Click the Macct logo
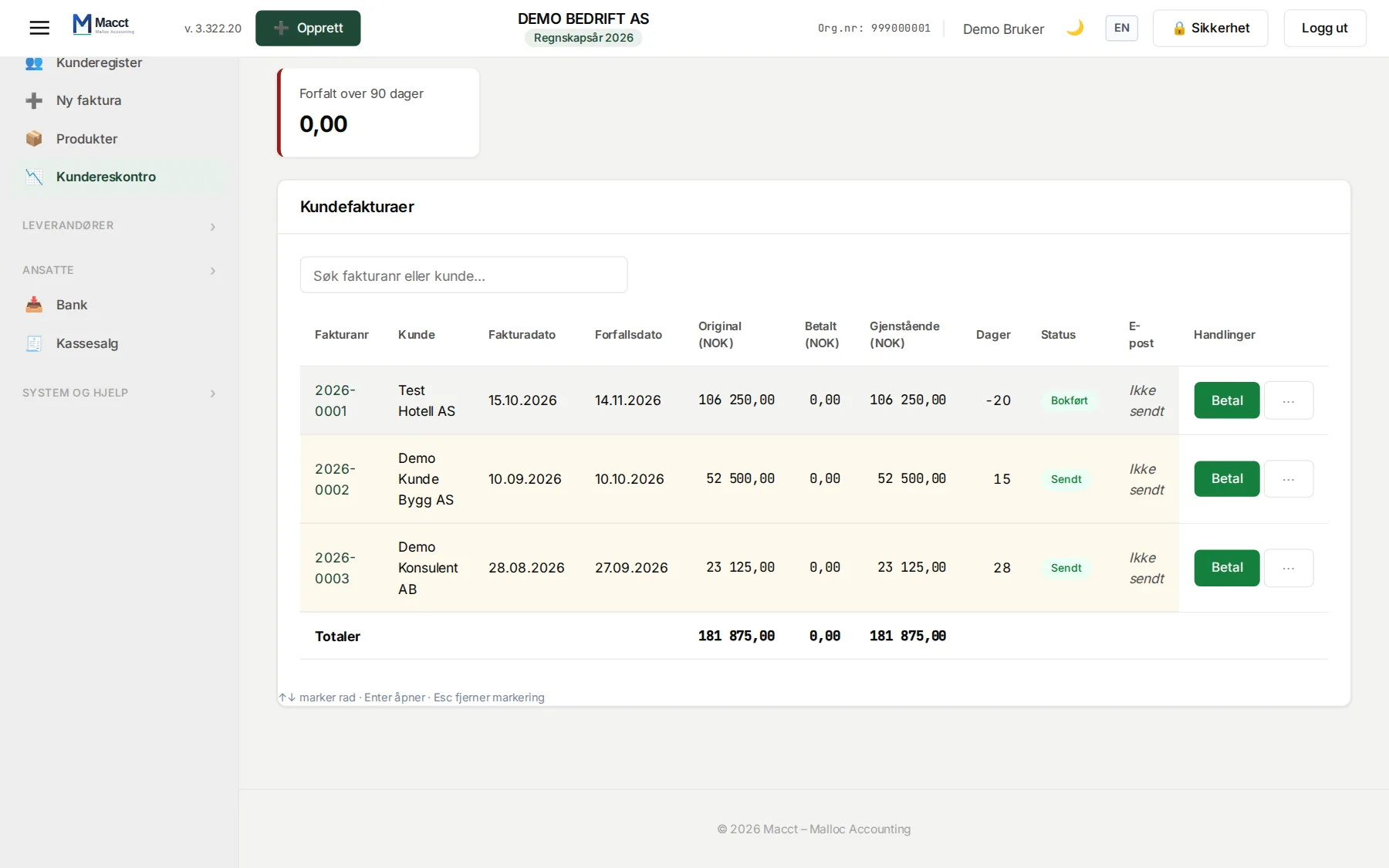This screenshot has height=868, width=1389. click(x=103, y=25)
